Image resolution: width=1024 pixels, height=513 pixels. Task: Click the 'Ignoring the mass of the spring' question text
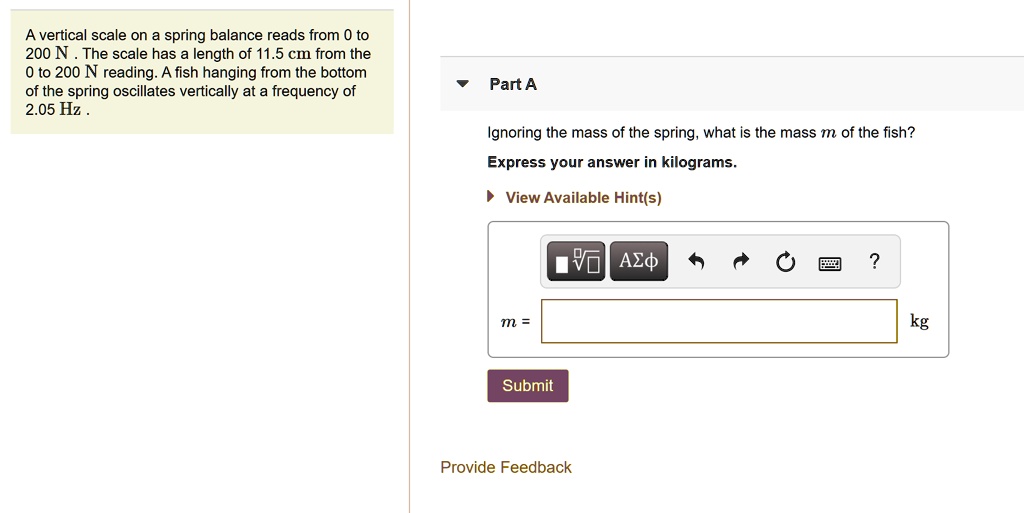pos(700,132)
